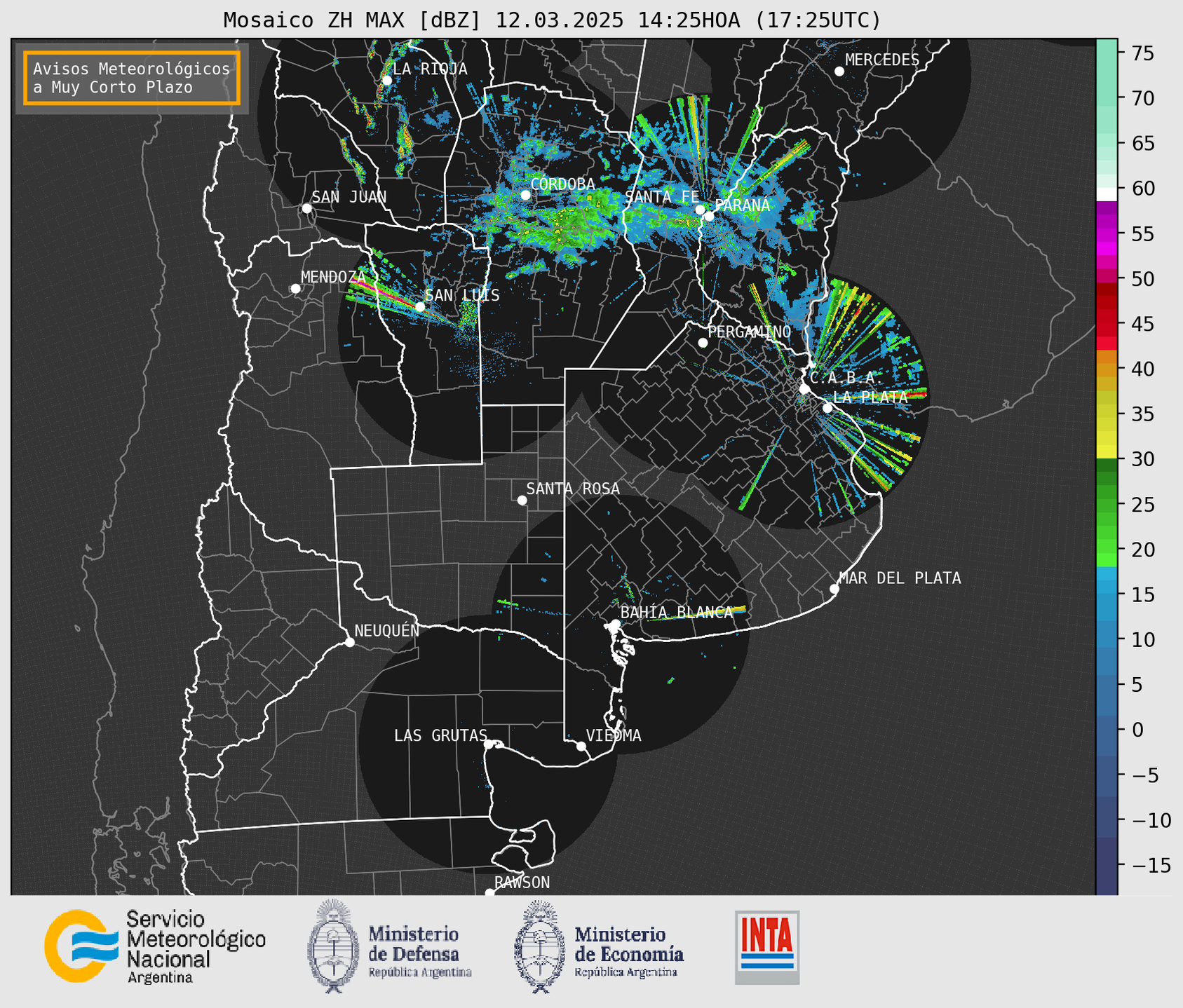
Task: Select the SAN JUAN city marker dot
Action: tap(306, 208)
